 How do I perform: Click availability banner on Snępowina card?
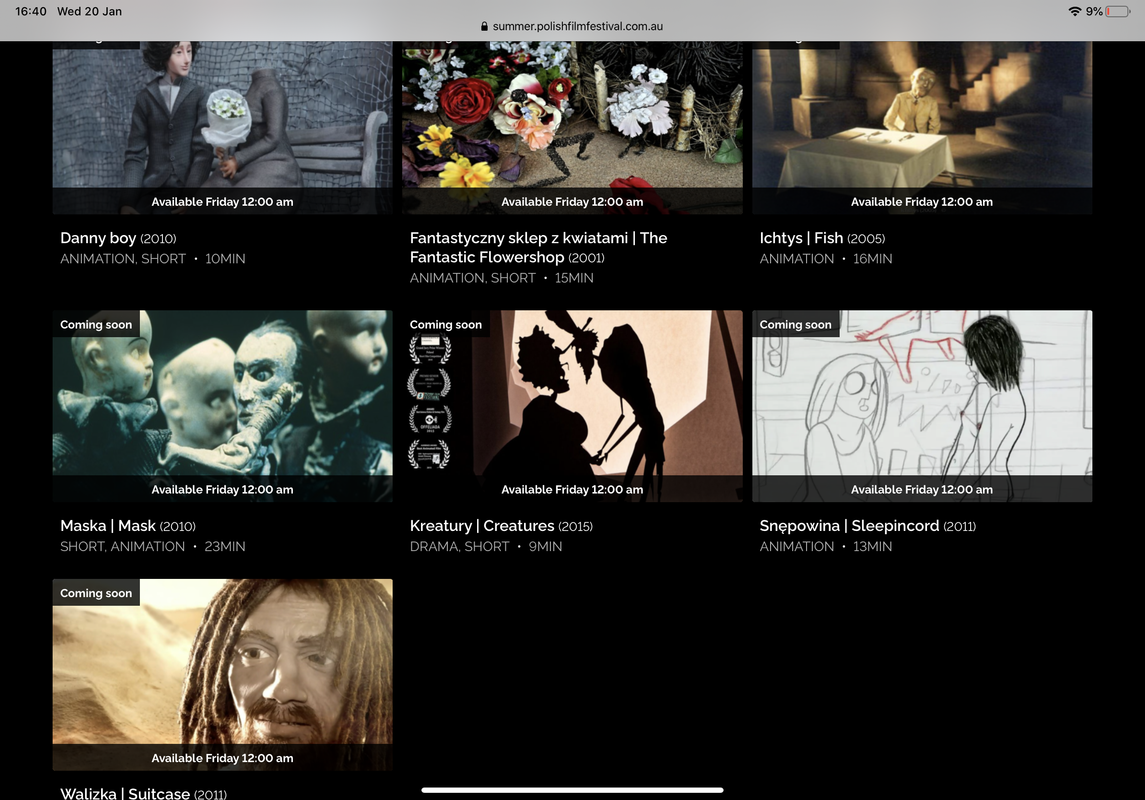coord(922,489)
